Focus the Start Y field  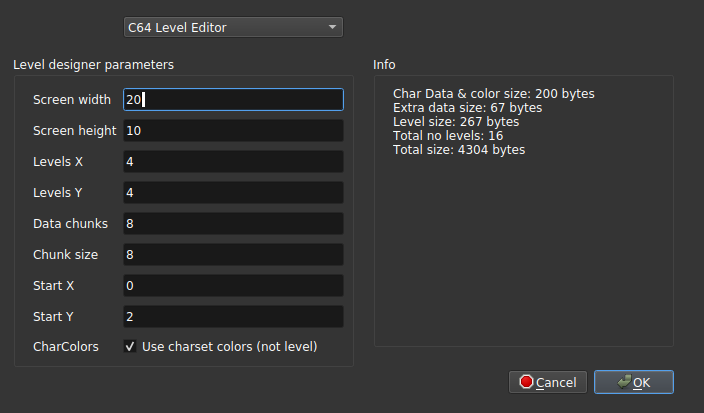click(x=233, y=316)
